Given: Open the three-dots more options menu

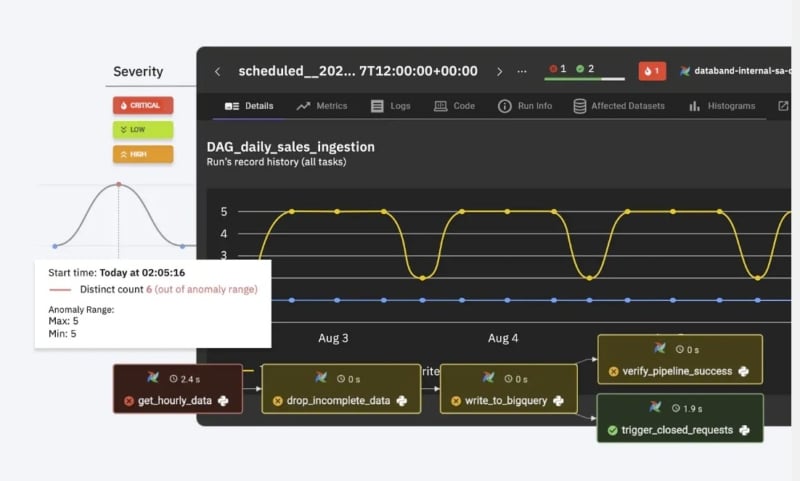Looking at the screenshot, I should [521, 71].
